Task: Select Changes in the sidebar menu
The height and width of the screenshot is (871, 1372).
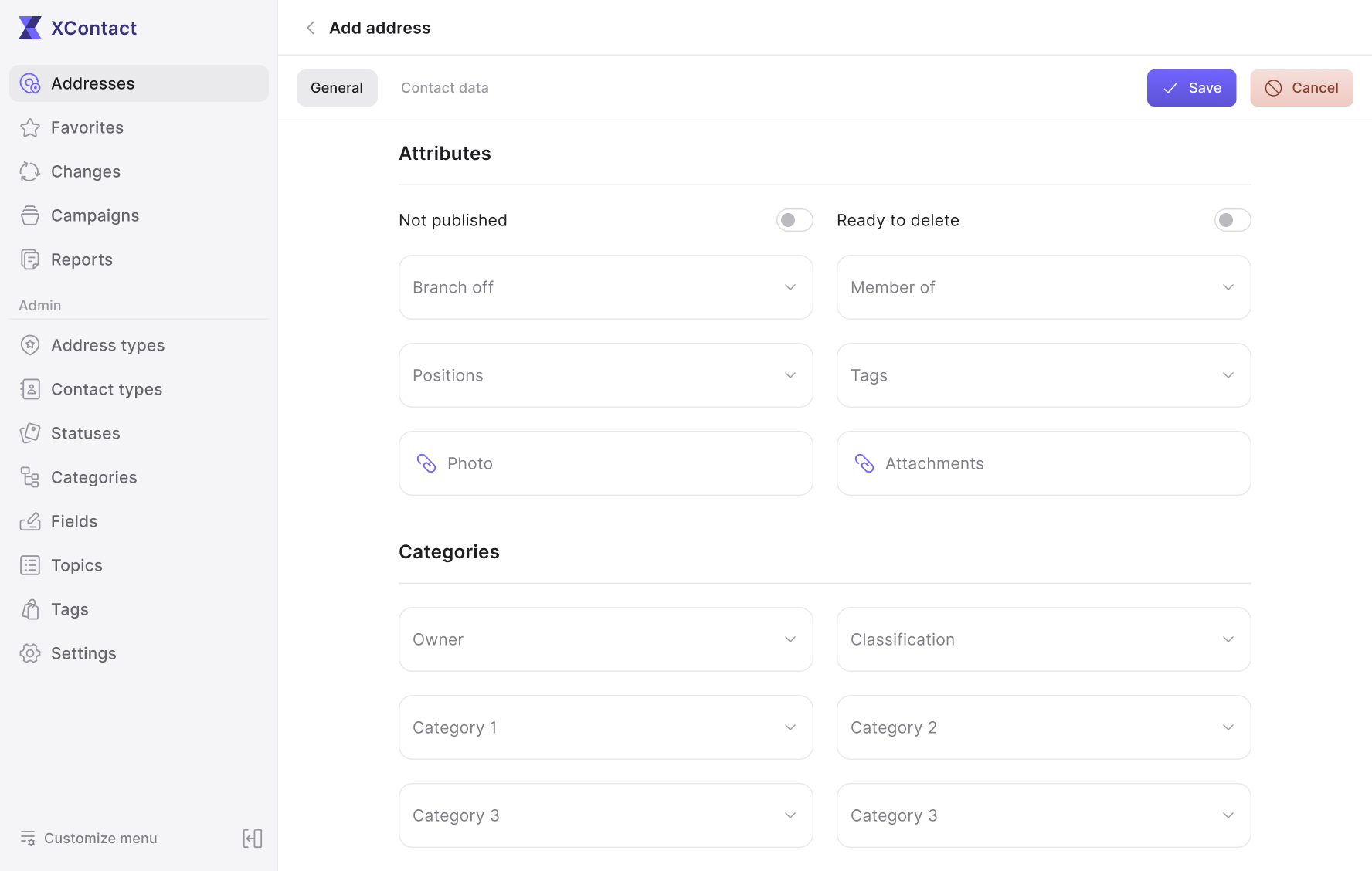Action: point(139,171)
